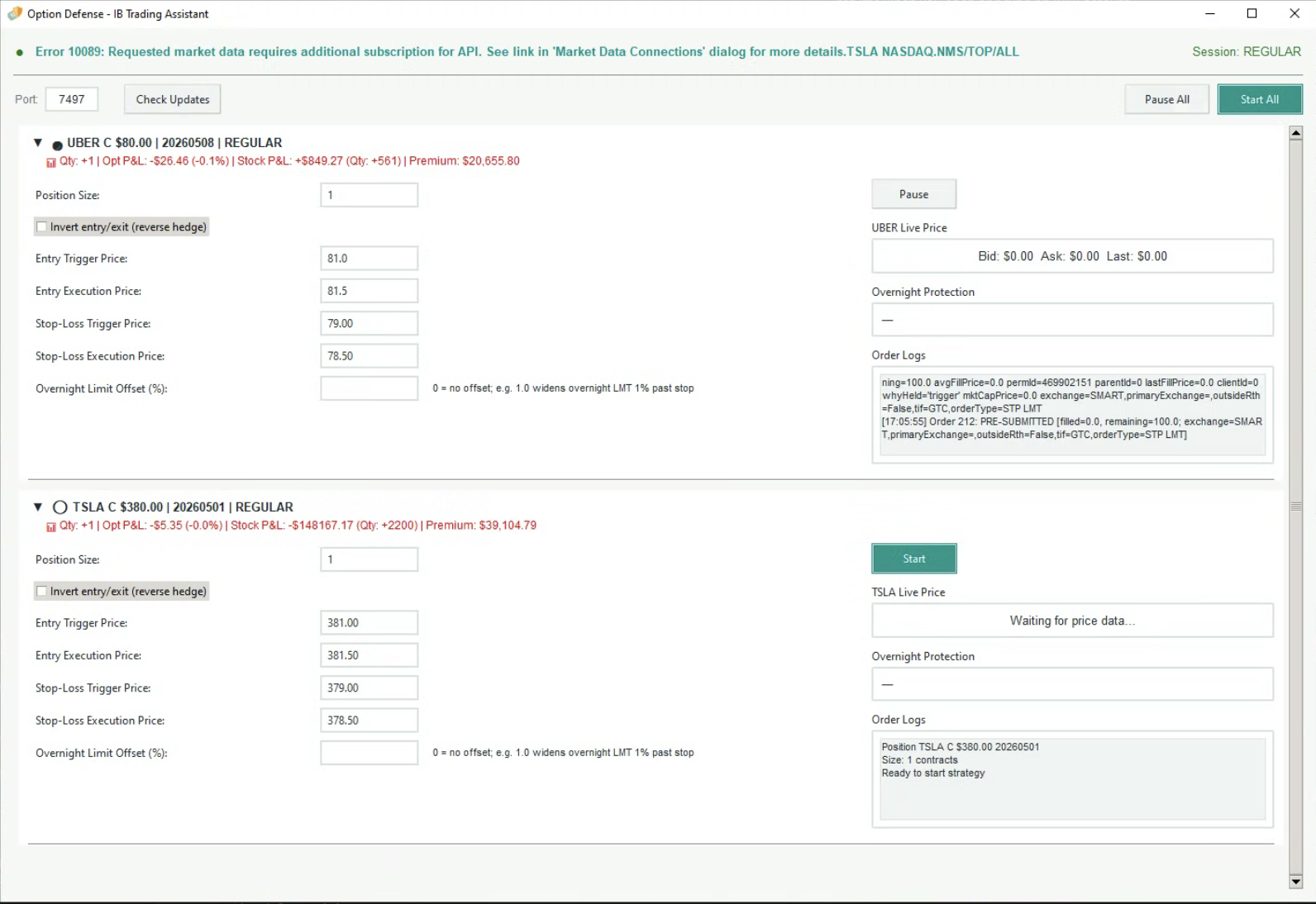The image size is (1316, 904).
Task: Click UBER Entry Trigger Price field
Action: pyautogui.click(x=369, y=258)
